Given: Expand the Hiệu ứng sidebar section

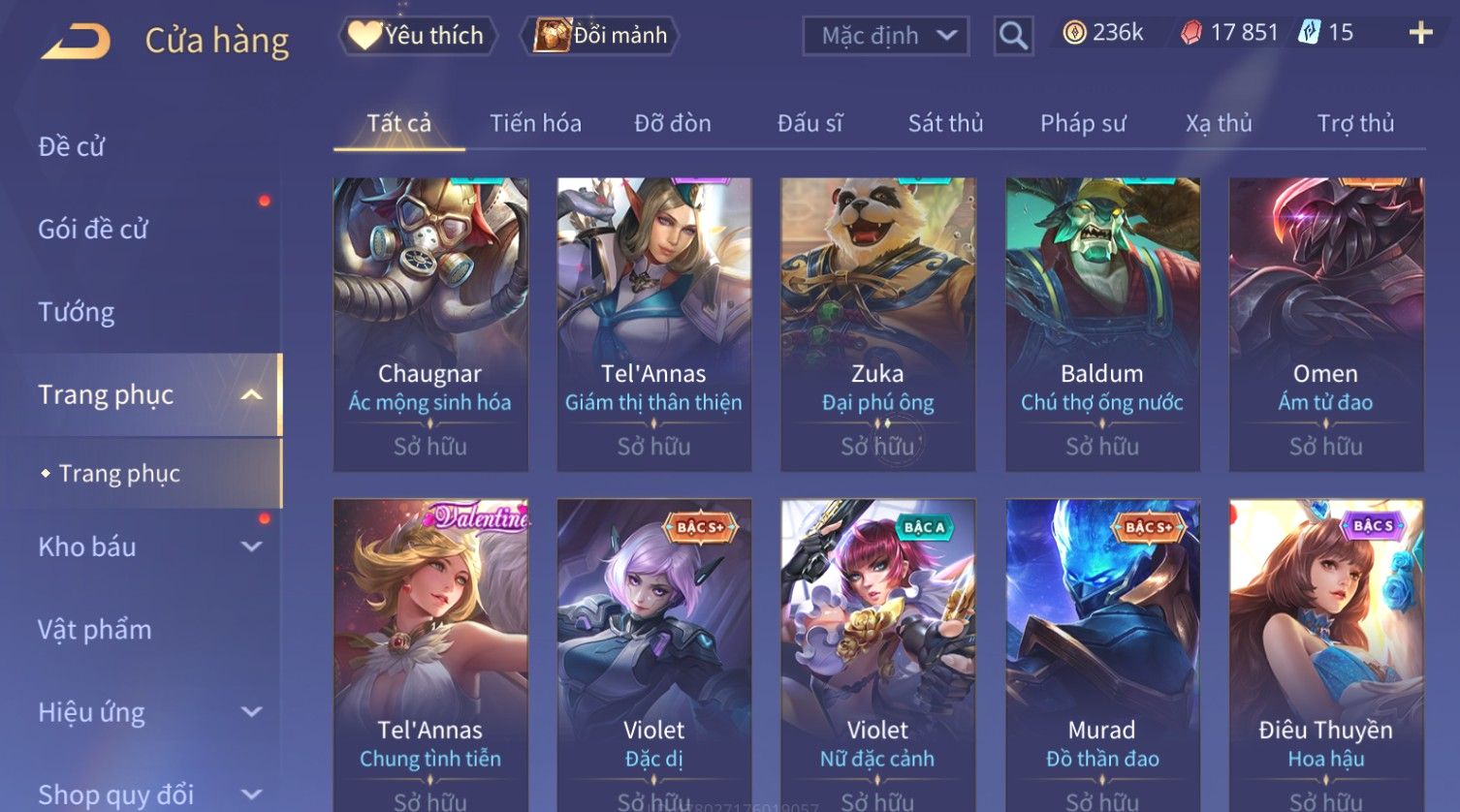Looking at the screenshot, I should tap(251, 712).
